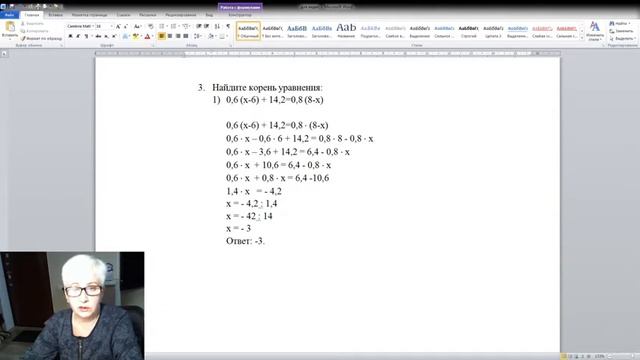Open the Рецензирование tab
This screenshot has height=360, width=640.
[181, 15]
